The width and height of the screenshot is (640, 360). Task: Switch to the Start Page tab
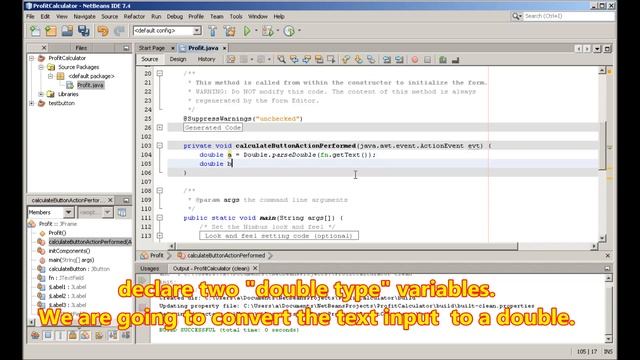coord(152,48)
